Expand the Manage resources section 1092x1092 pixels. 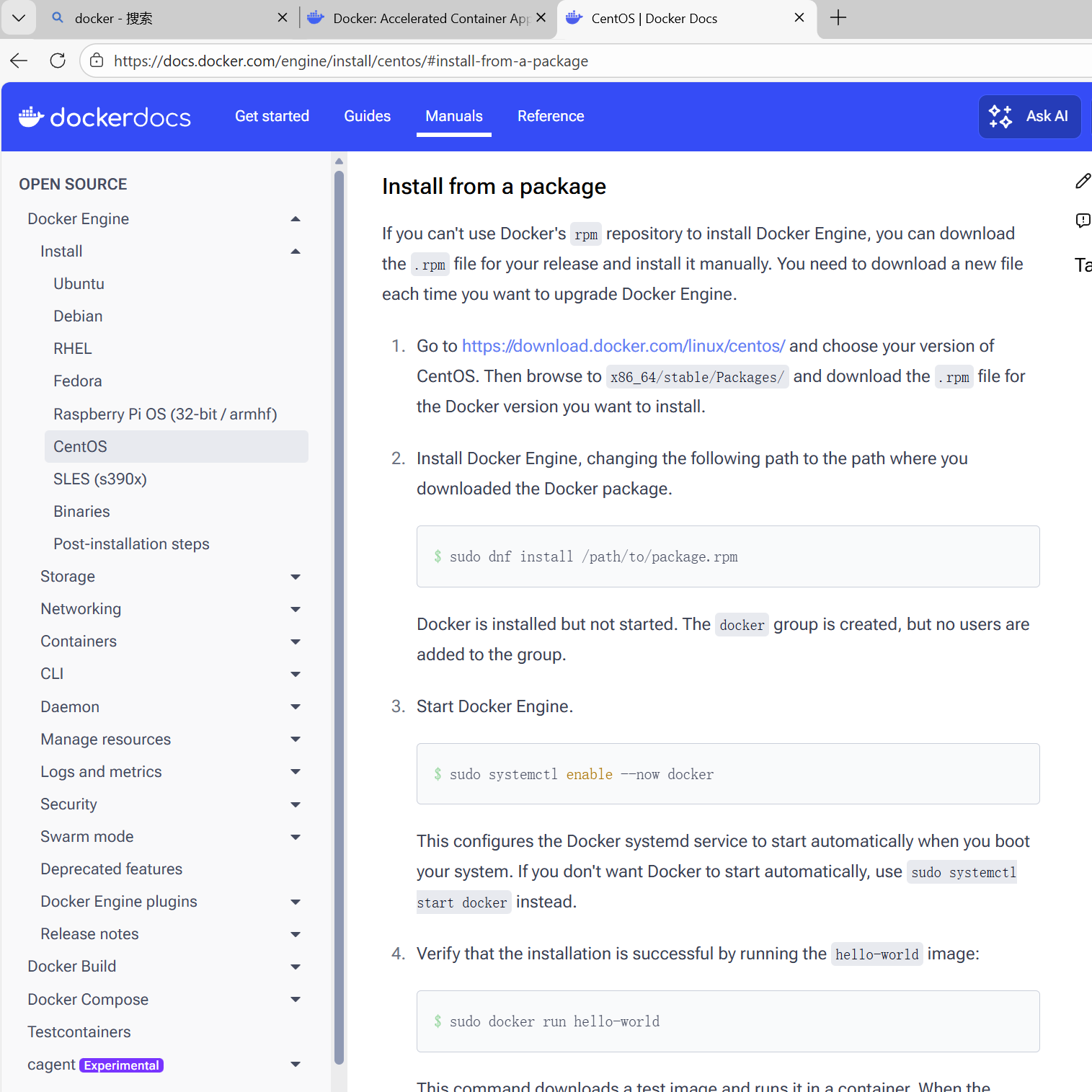[x=296, y=740]
